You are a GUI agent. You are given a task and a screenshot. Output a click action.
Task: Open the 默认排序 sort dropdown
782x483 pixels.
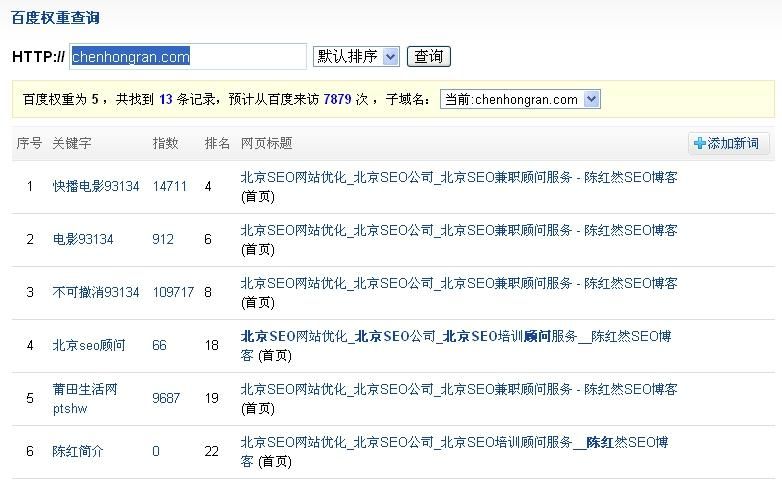tap(356, 56)
